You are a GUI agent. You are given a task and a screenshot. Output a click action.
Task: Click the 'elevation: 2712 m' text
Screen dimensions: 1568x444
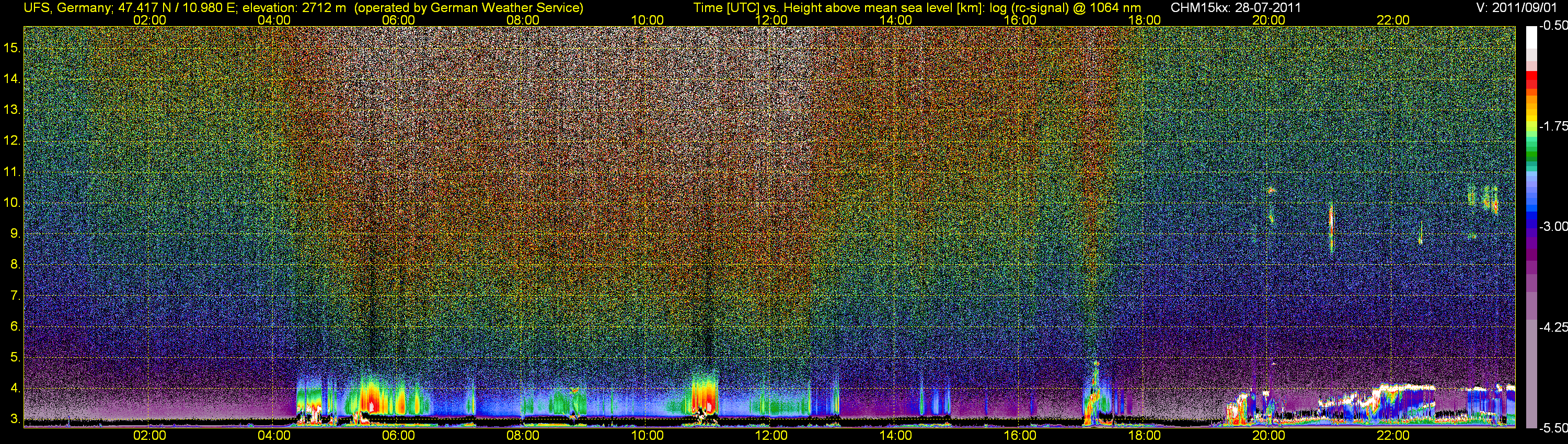[x=295, y=8]
